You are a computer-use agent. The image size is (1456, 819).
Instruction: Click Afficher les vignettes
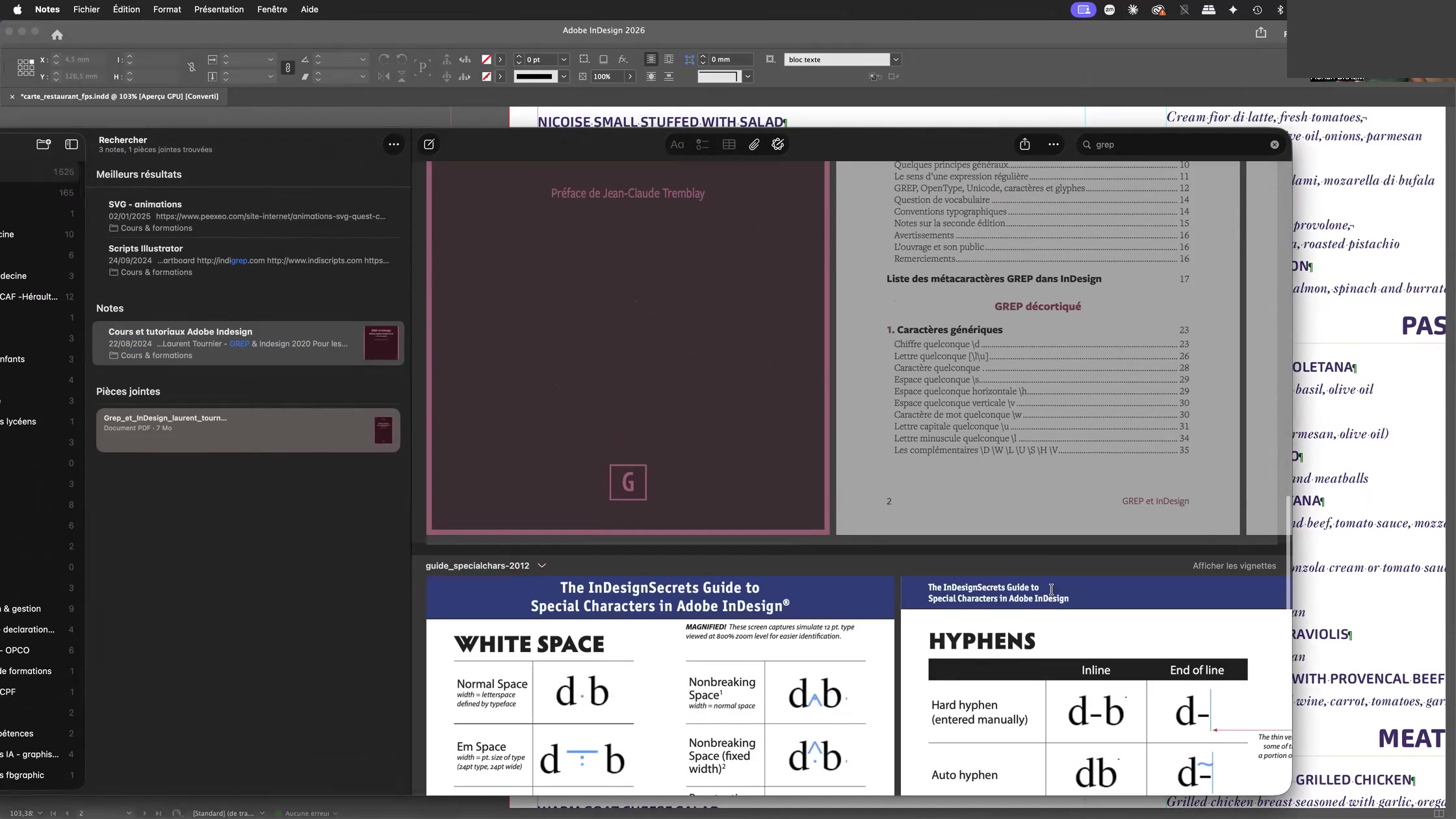[1234, 566]
